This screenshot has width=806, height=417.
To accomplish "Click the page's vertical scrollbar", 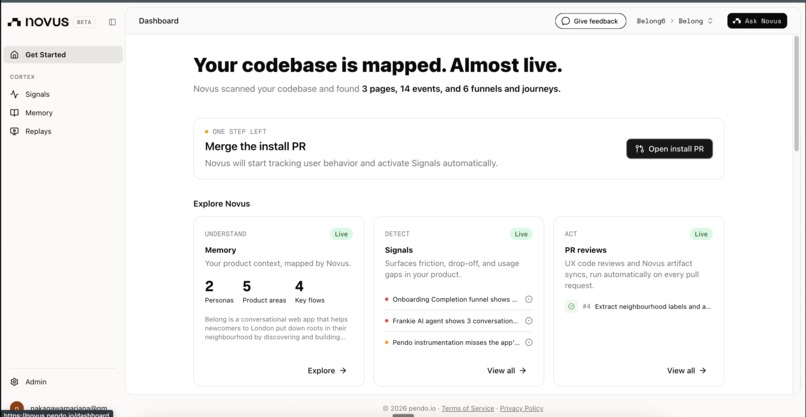I will [797, 94].
